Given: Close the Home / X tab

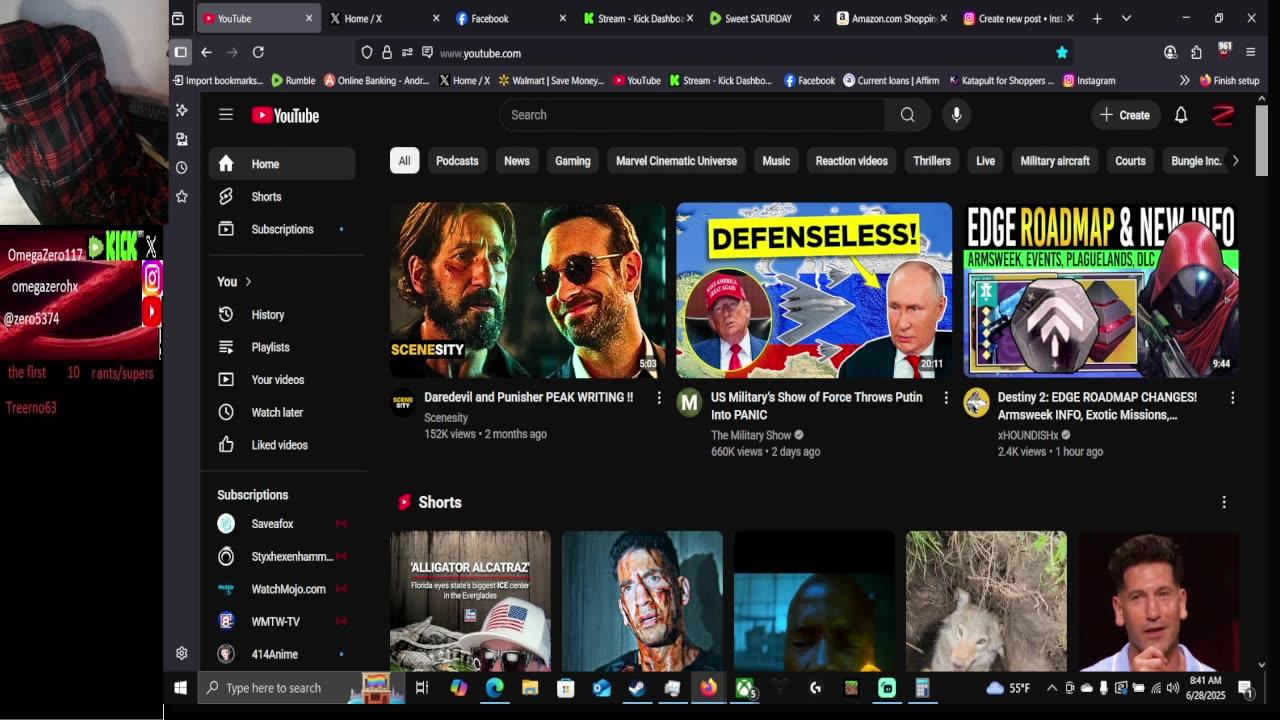Looking at the screenshot, I should tap(436, 18).
